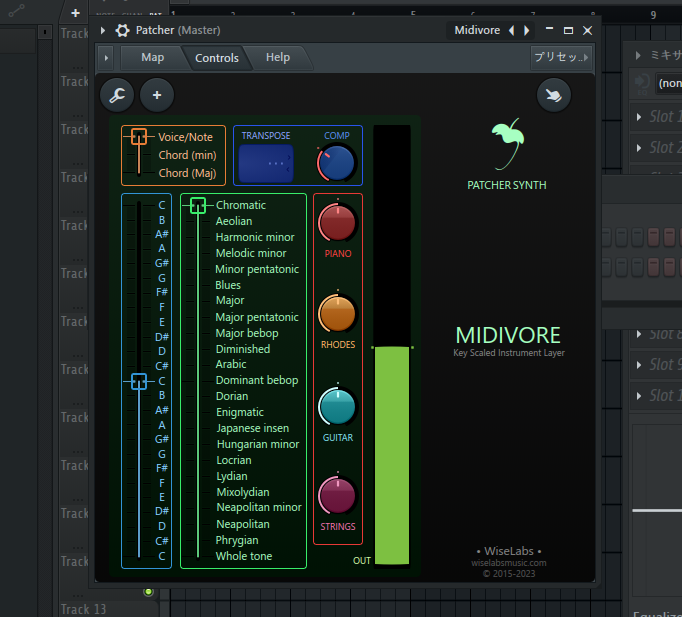Select the Major scale entry
Screen dimensions: 682x617
point(230,300)
